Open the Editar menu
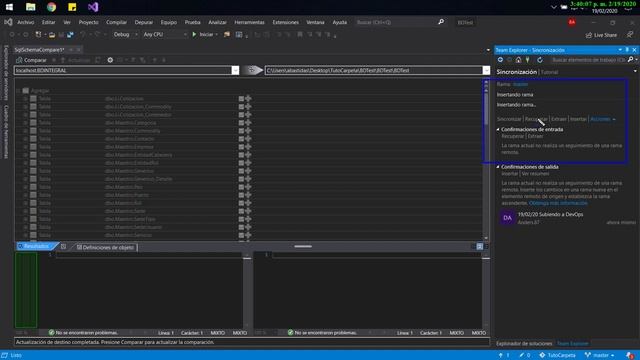 click(x=48, y=22)
